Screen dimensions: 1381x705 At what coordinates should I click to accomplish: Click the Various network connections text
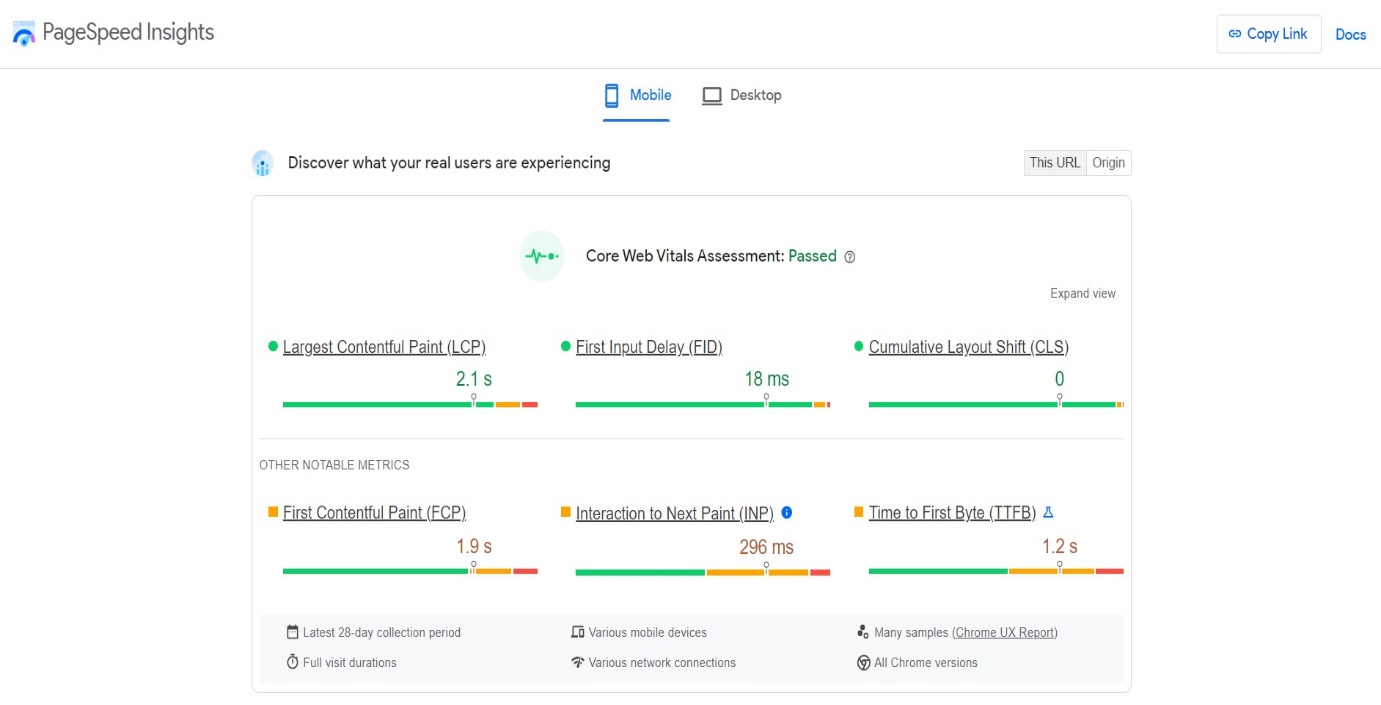click(x=662, y=663)
